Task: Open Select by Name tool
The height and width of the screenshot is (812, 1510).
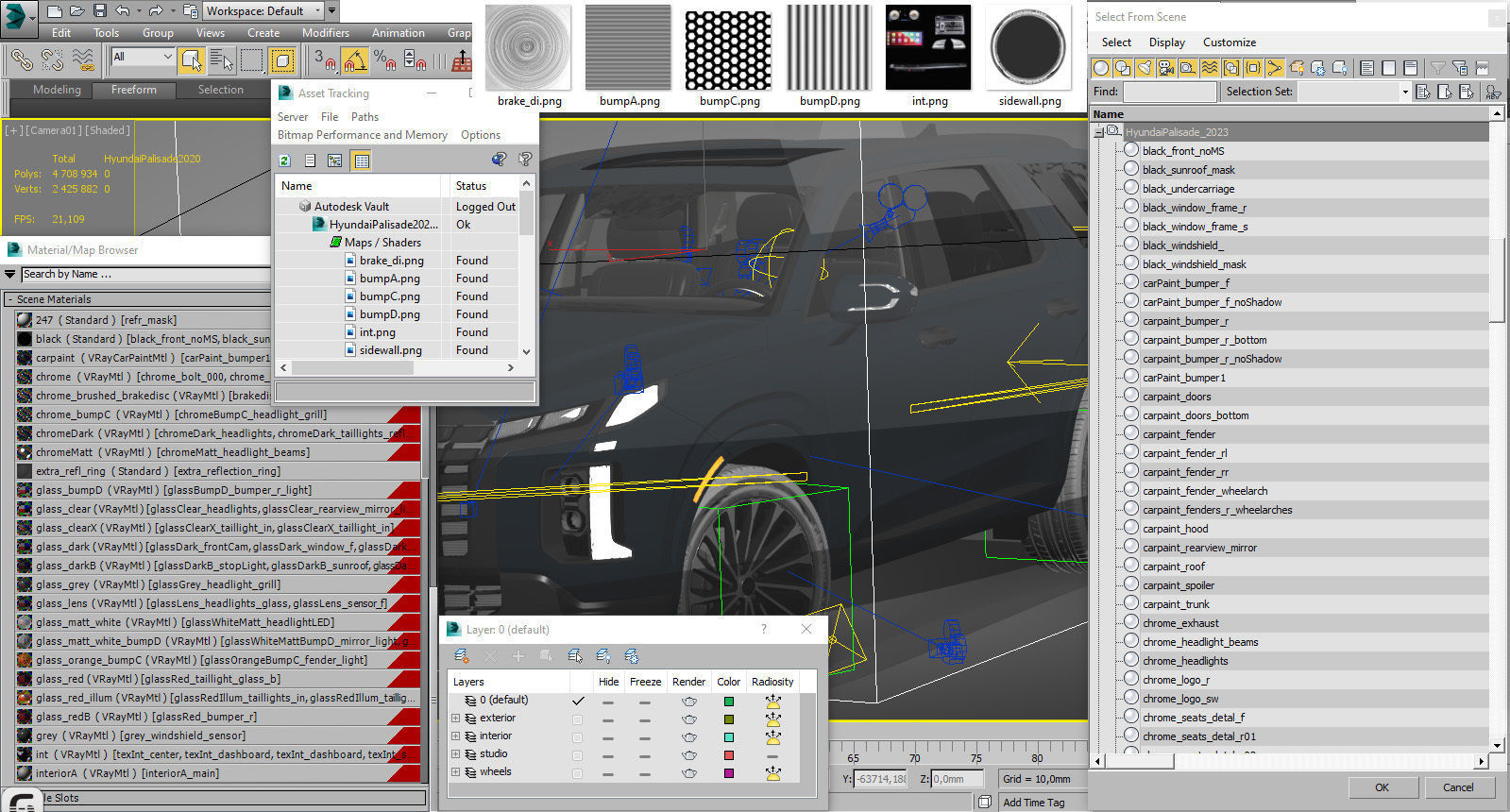Action: [221, 60]
